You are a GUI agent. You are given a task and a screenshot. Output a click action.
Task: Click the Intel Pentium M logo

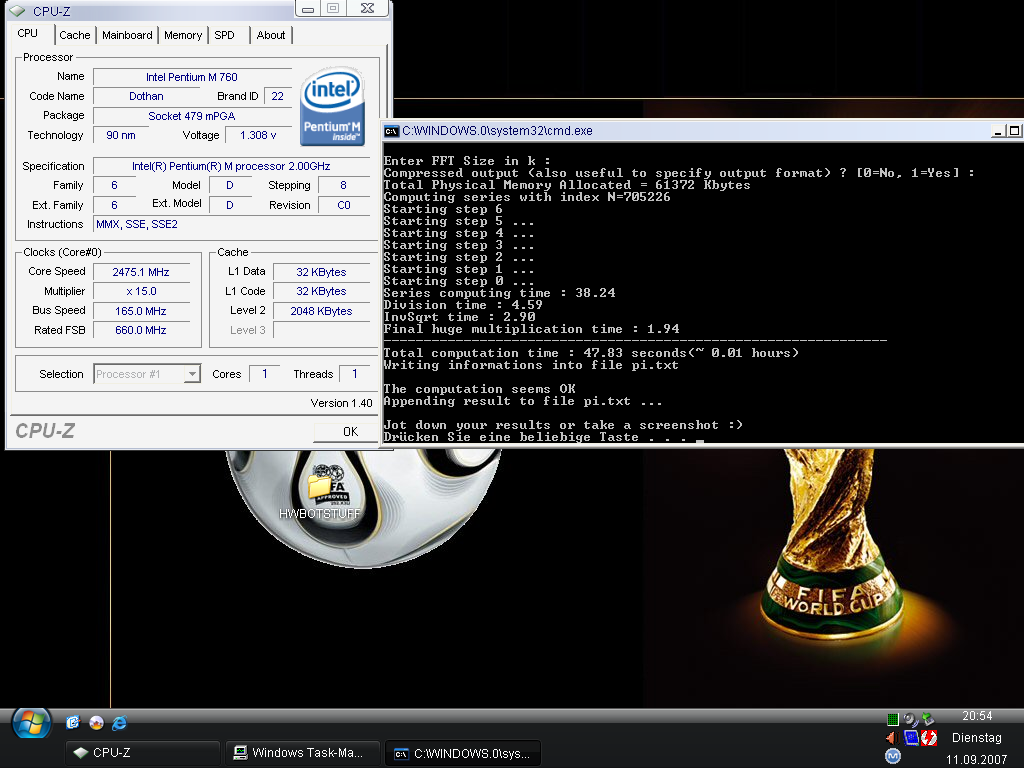tap(332, 106)
